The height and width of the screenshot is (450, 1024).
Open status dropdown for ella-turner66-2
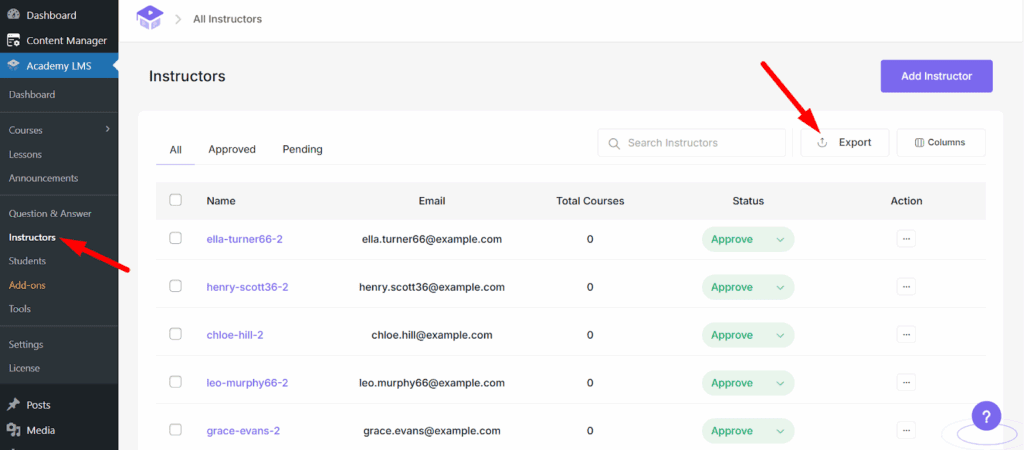[747, 239]
